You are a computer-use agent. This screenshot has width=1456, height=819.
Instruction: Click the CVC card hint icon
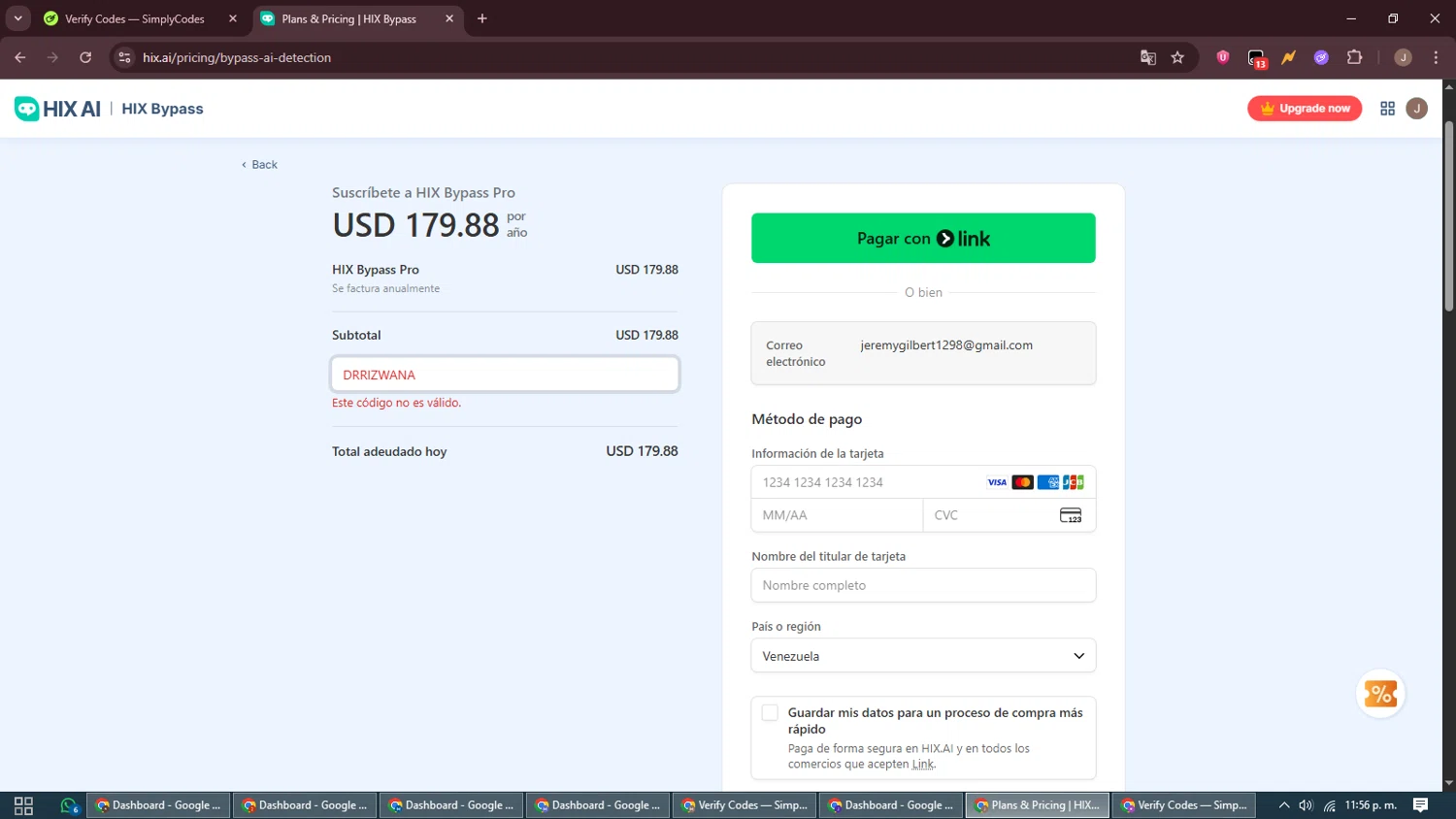coord(1071,515)
